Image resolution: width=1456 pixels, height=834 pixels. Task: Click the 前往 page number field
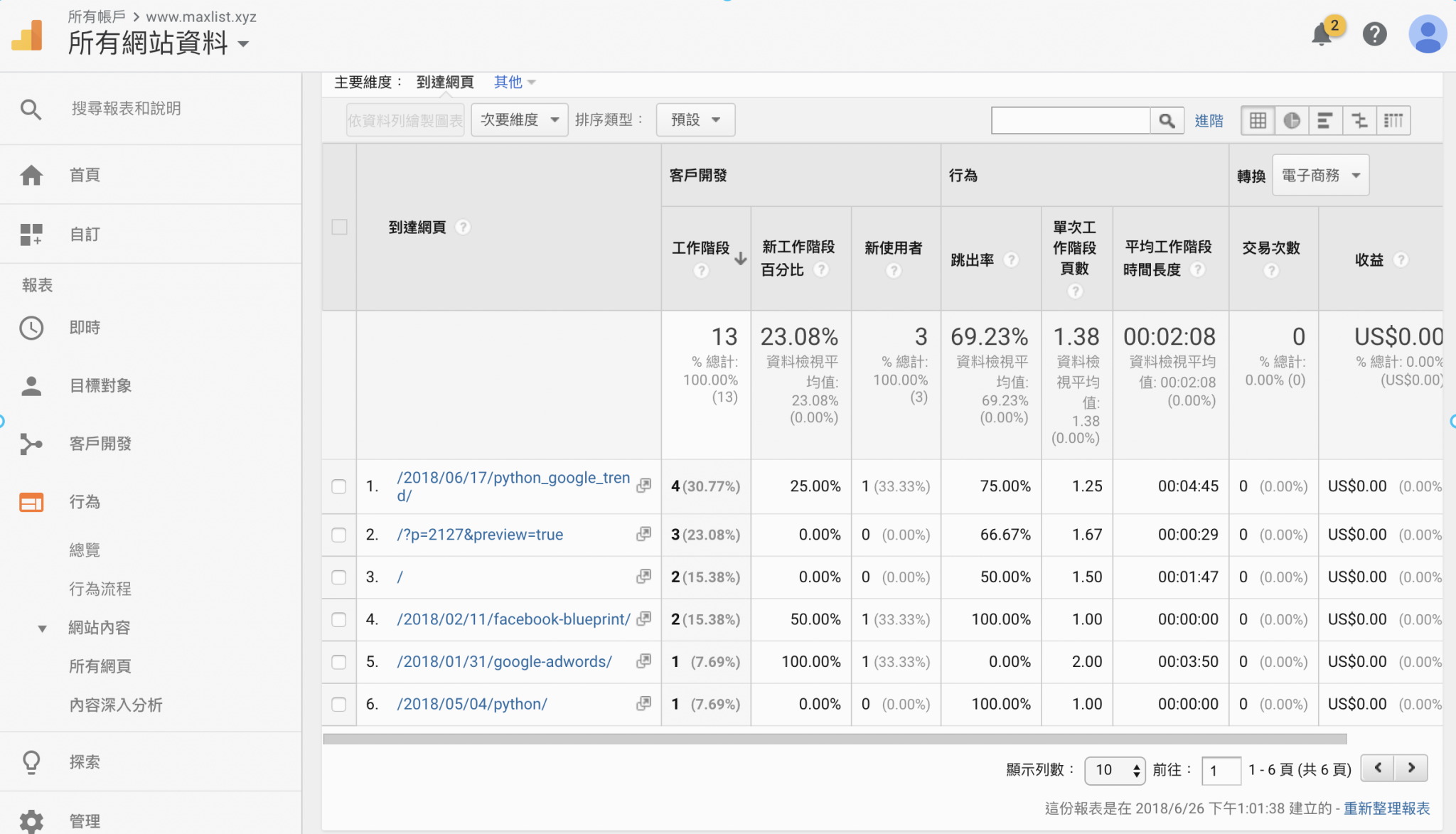pos(1221,771)
